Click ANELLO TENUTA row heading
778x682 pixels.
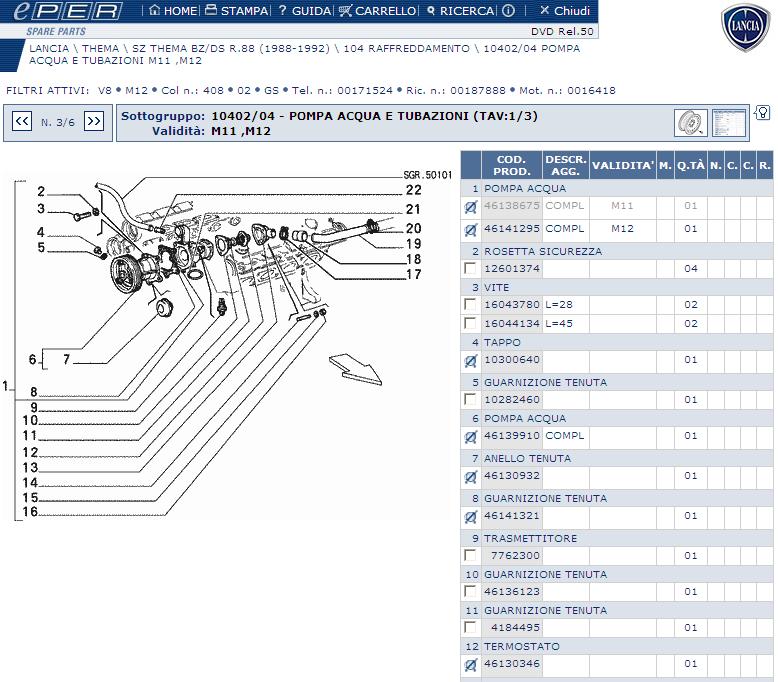coord(527,458)
